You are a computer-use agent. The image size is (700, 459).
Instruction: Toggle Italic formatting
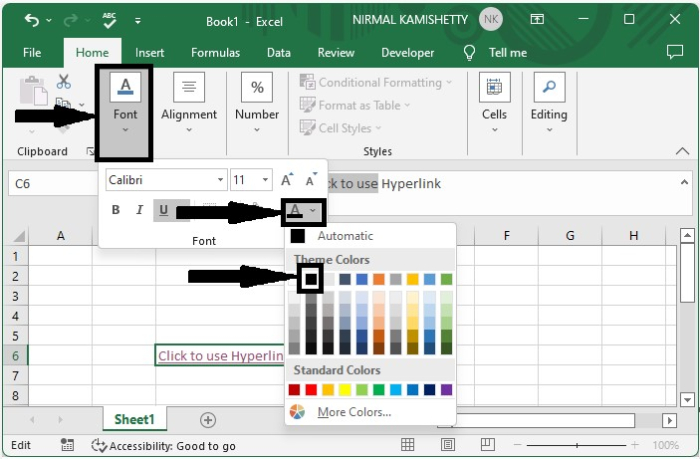139,210
